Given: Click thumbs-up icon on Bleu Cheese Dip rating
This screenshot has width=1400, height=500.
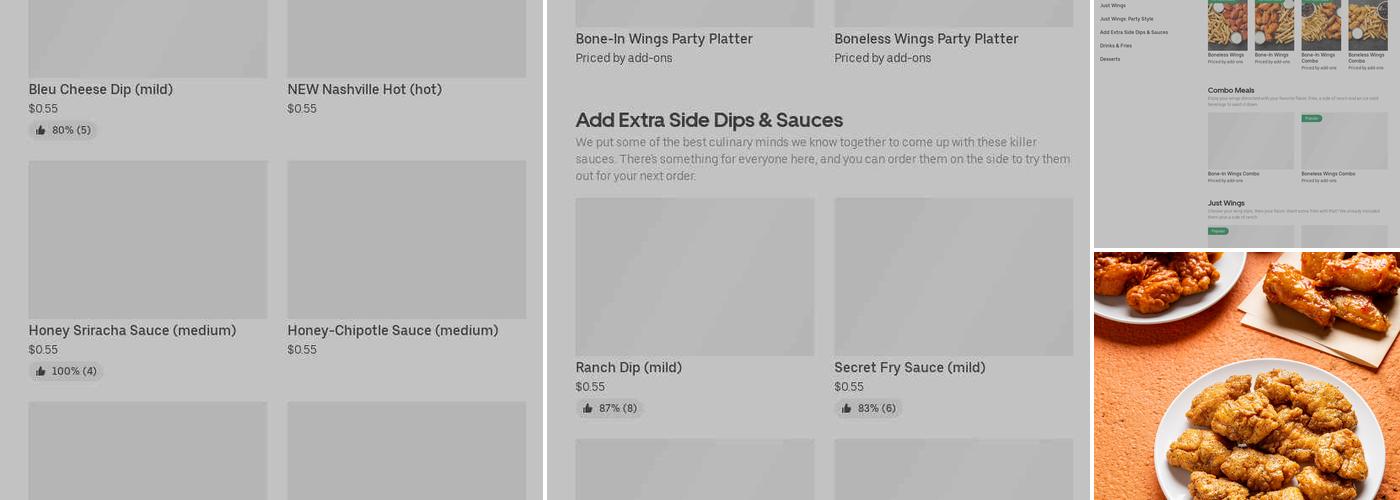Looking at the screenshot, I should [41, 130].
